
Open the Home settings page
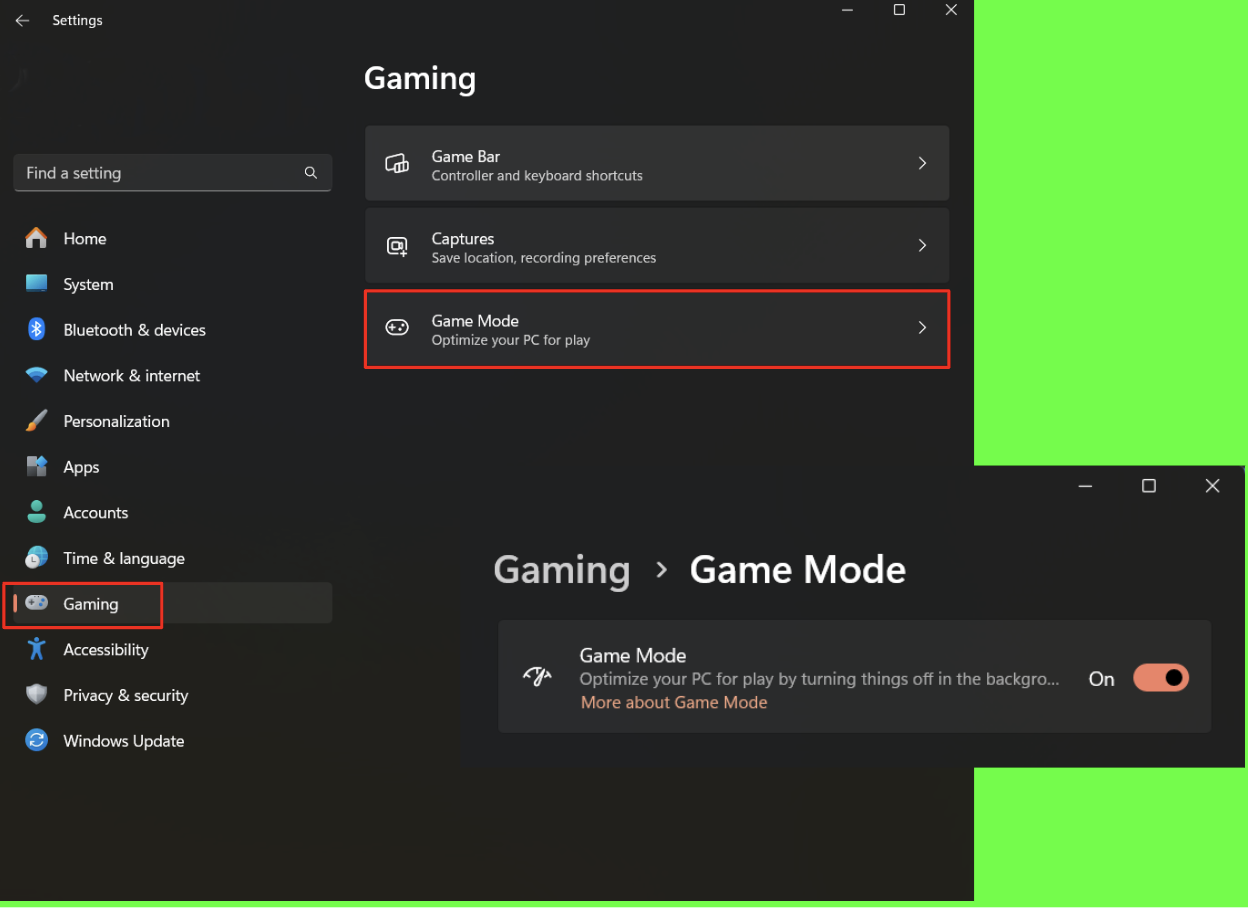click(x=172, y=238)
